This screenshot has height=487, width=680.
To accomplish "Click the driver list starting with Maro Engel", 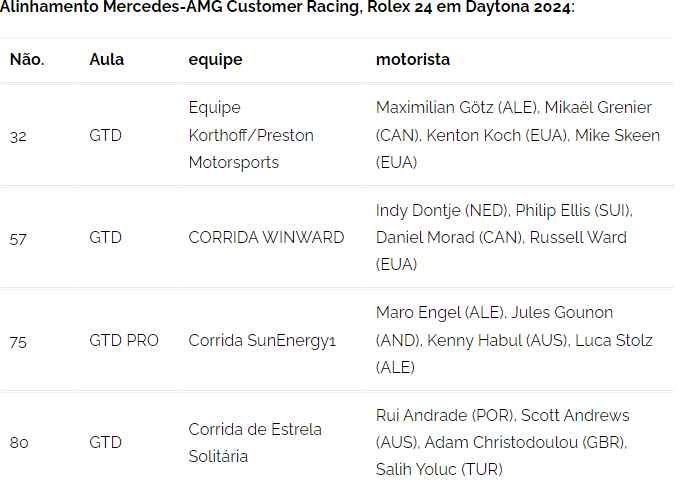I will pyautogui.click(x=513, y=341).
